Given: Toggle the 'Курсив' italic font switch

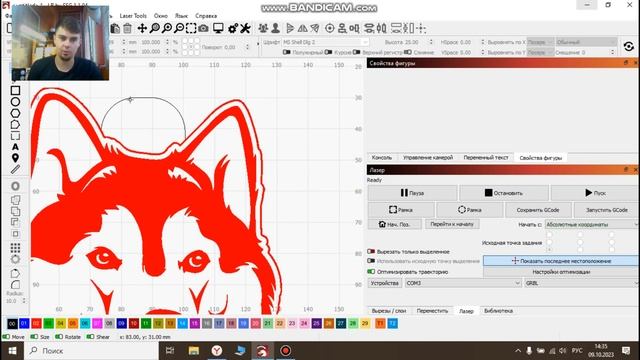Looking at the screenshot, I should coord(329,52).
